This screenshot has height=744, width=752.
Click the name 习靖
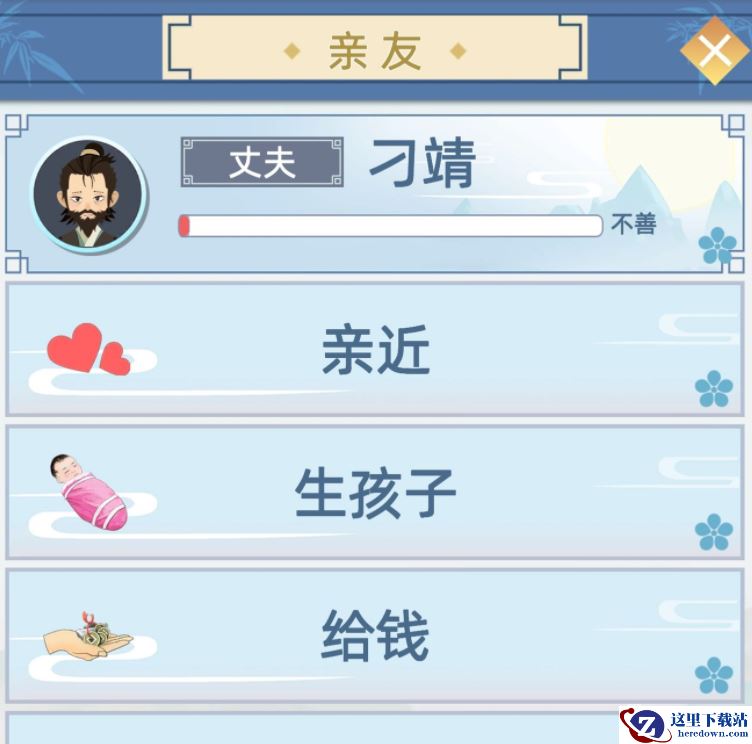click(x=423, y=163)
